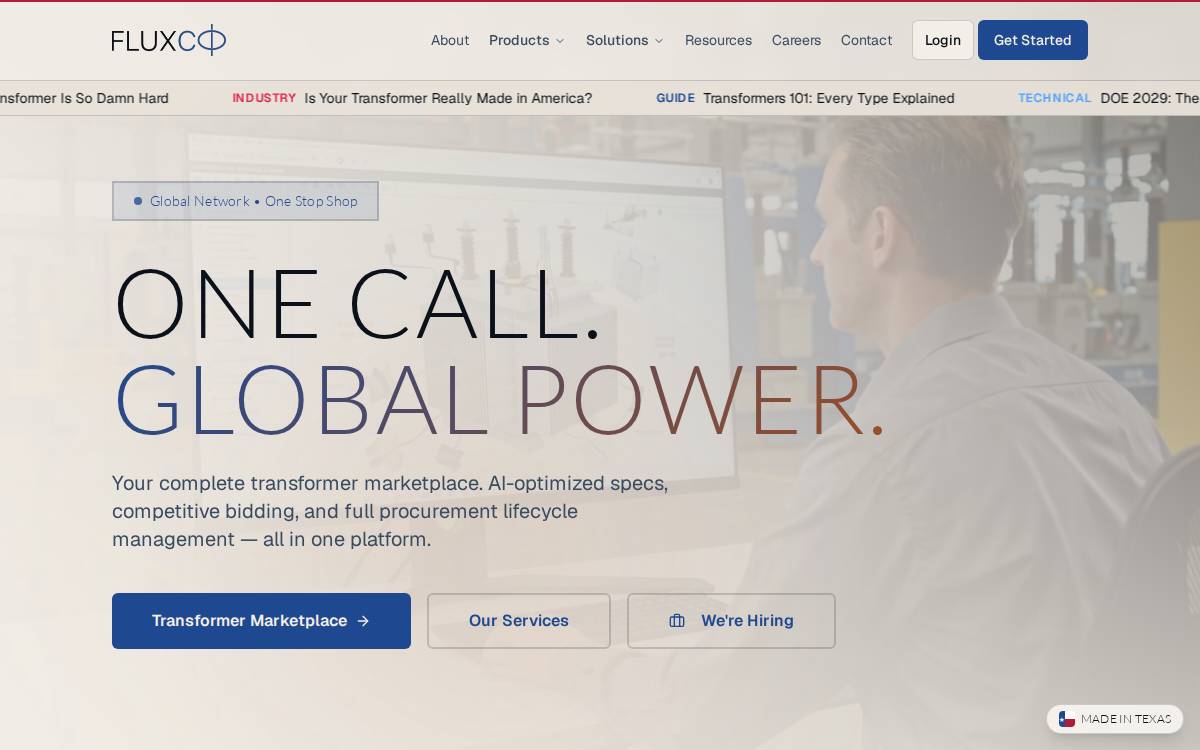Expand the Products dropdown chevron
1200x750 pixels.
[x=560, y=41]
